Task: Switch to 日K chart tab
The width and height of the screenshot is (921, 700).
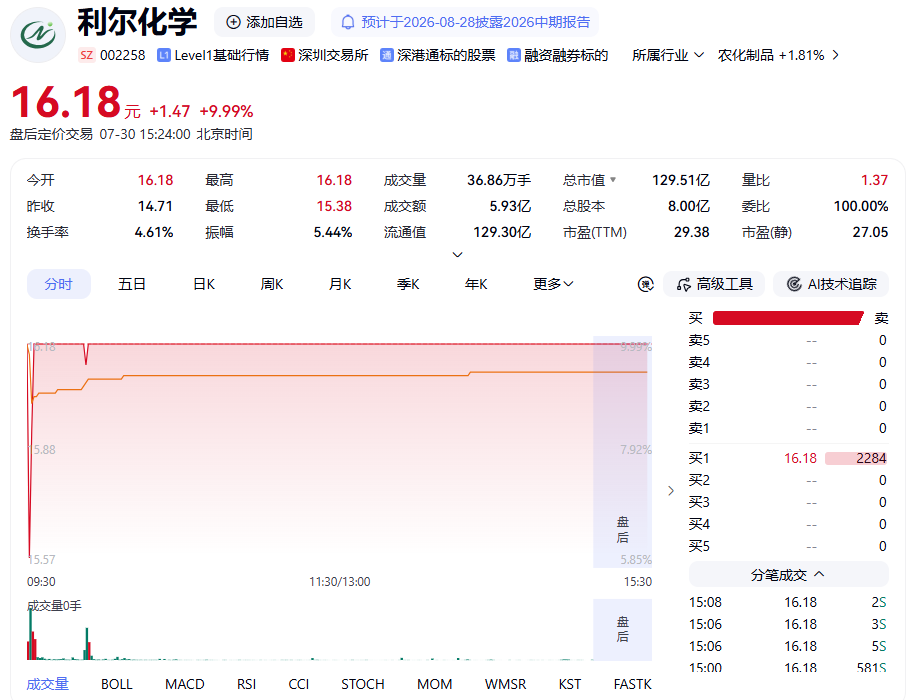Action: (x=204, y=284)
